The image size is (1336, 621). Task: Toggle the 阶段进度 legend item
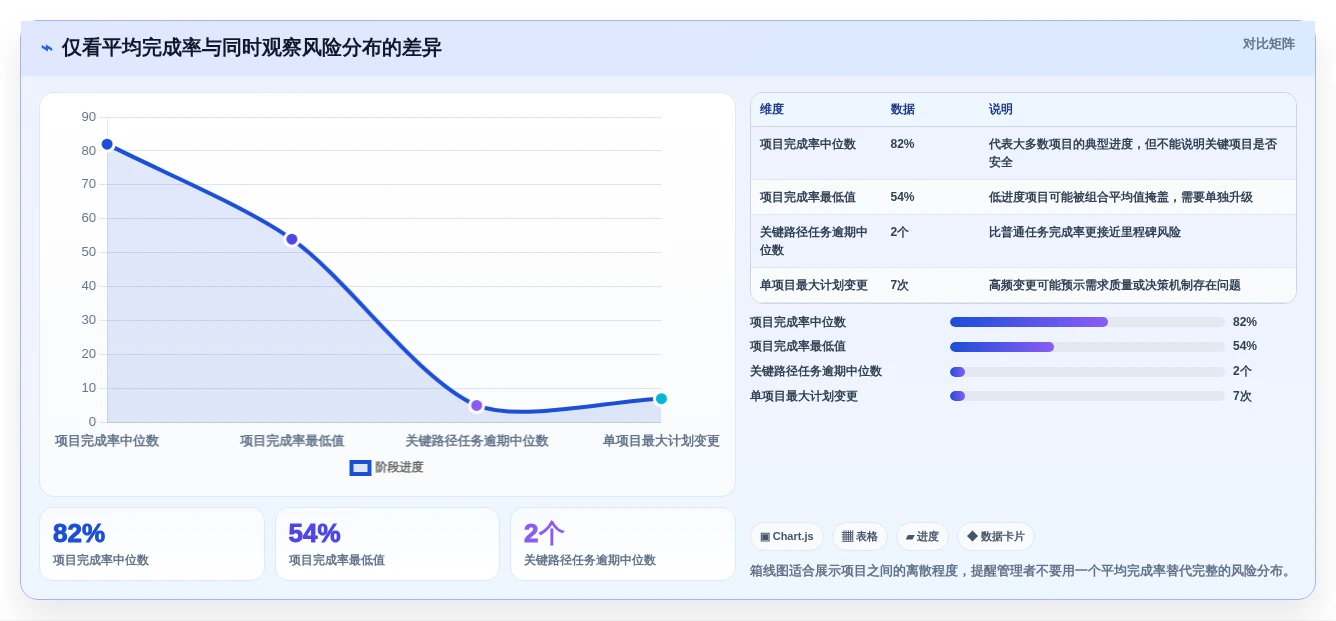(x=386, y=467)
